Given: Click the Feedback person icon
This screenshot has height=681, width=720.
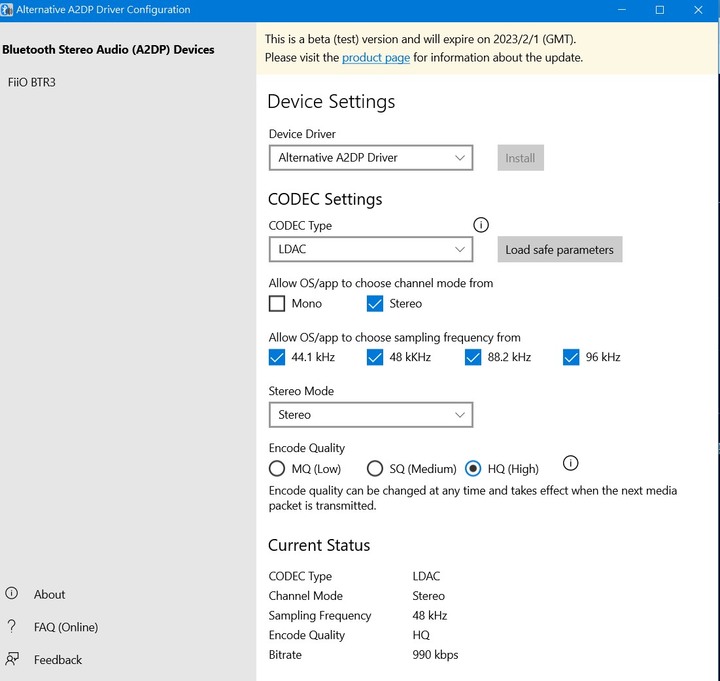Looking at the screenshot, I should 12,659.
